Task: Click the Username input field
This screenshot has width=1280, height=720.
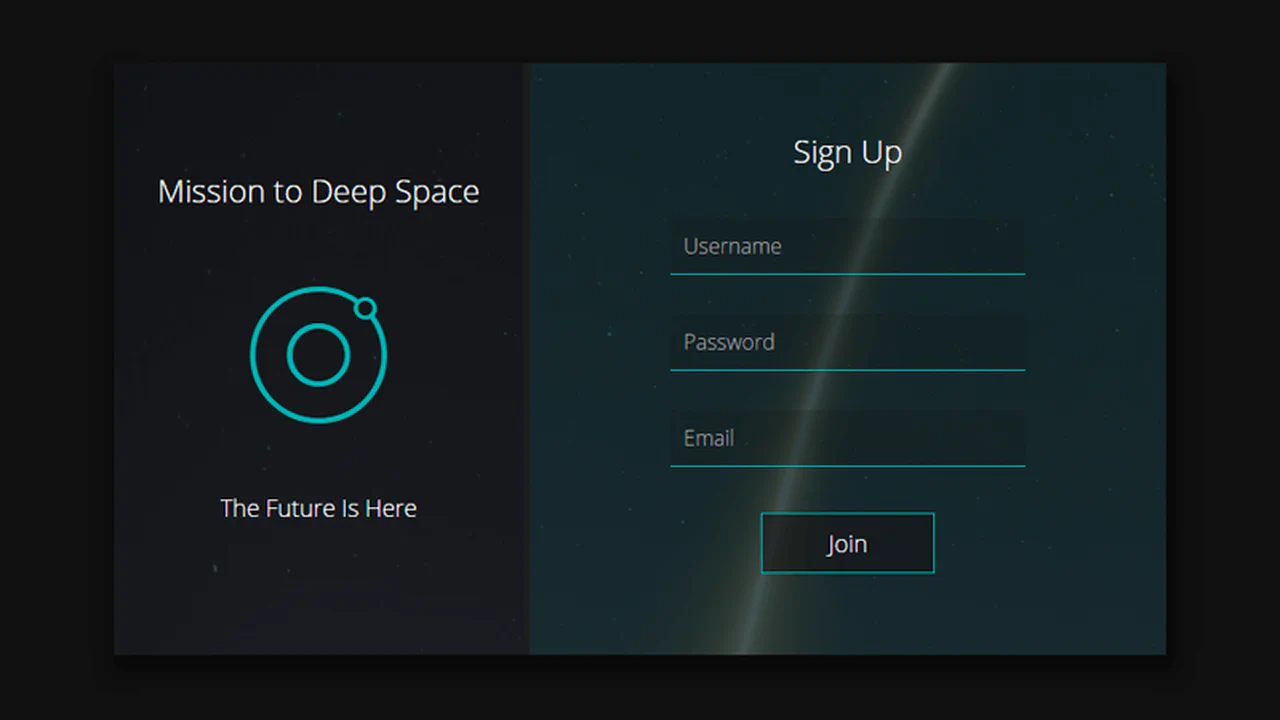Action: (x=847, y=247)
